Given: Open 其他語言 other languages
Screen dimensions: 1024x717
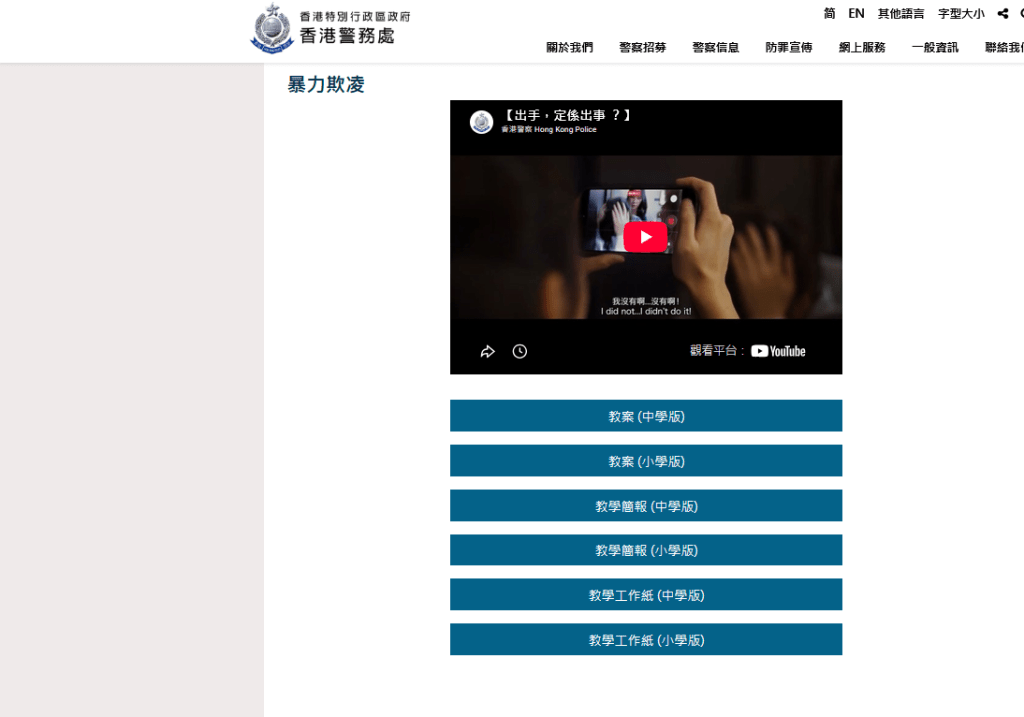Looking at the screenshot, I should pos(901,13).
